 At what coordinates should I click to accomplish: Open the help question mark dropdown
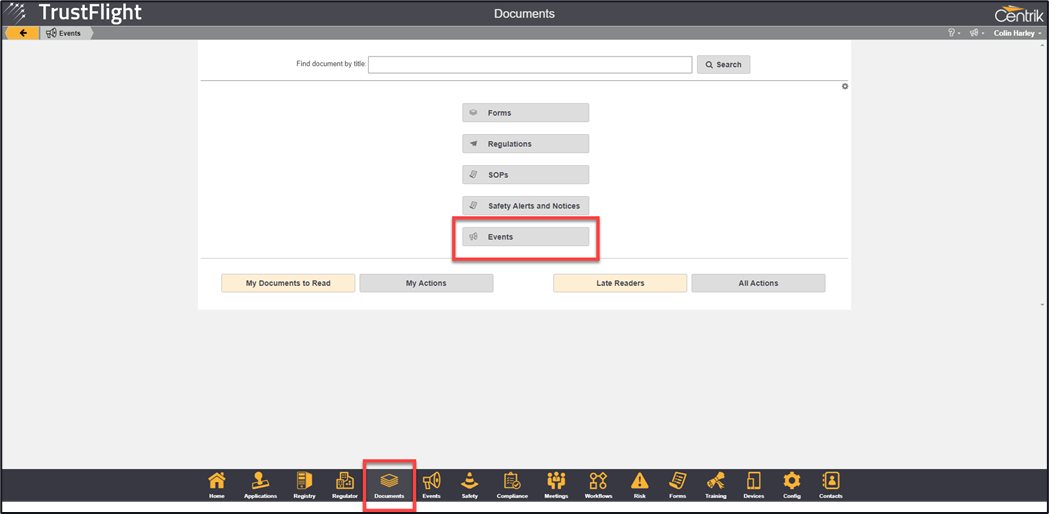954,33
